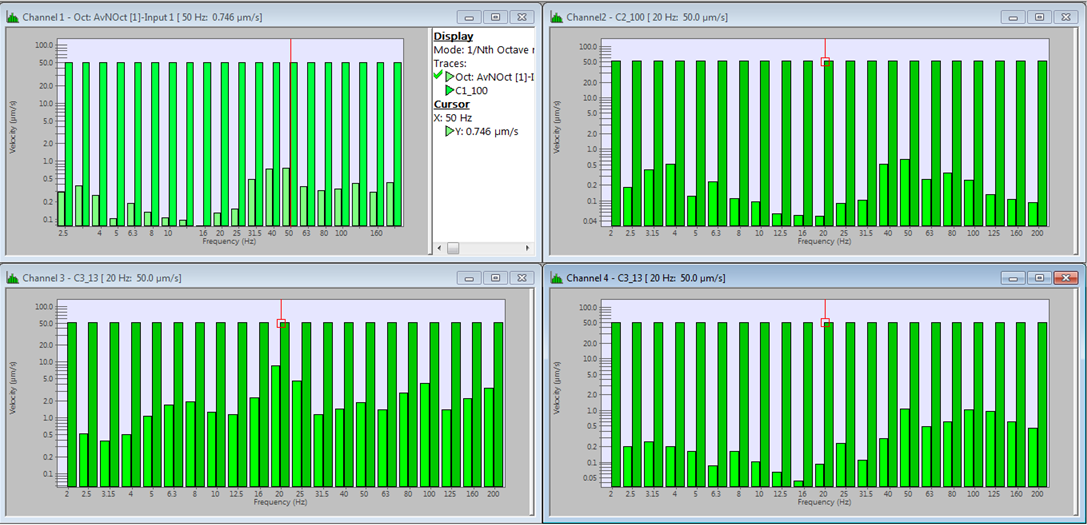Click the green triangle beside C1_100 trace

pos(450,90)
